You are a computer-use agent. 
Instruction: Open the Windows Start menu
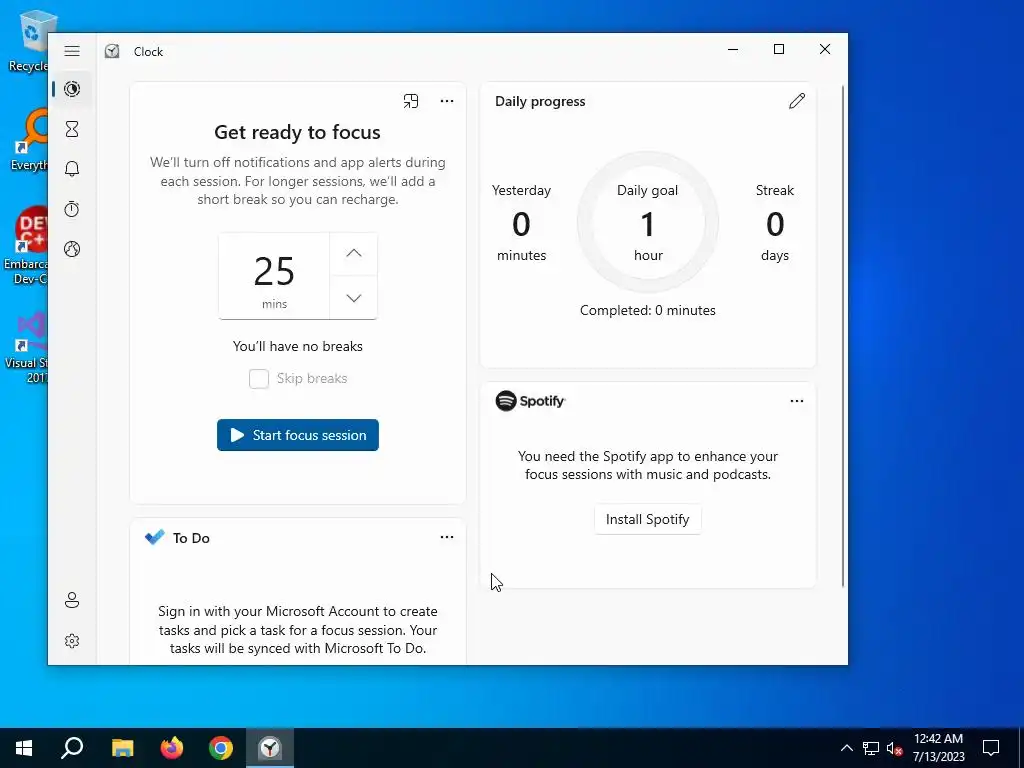click(24, 748)
